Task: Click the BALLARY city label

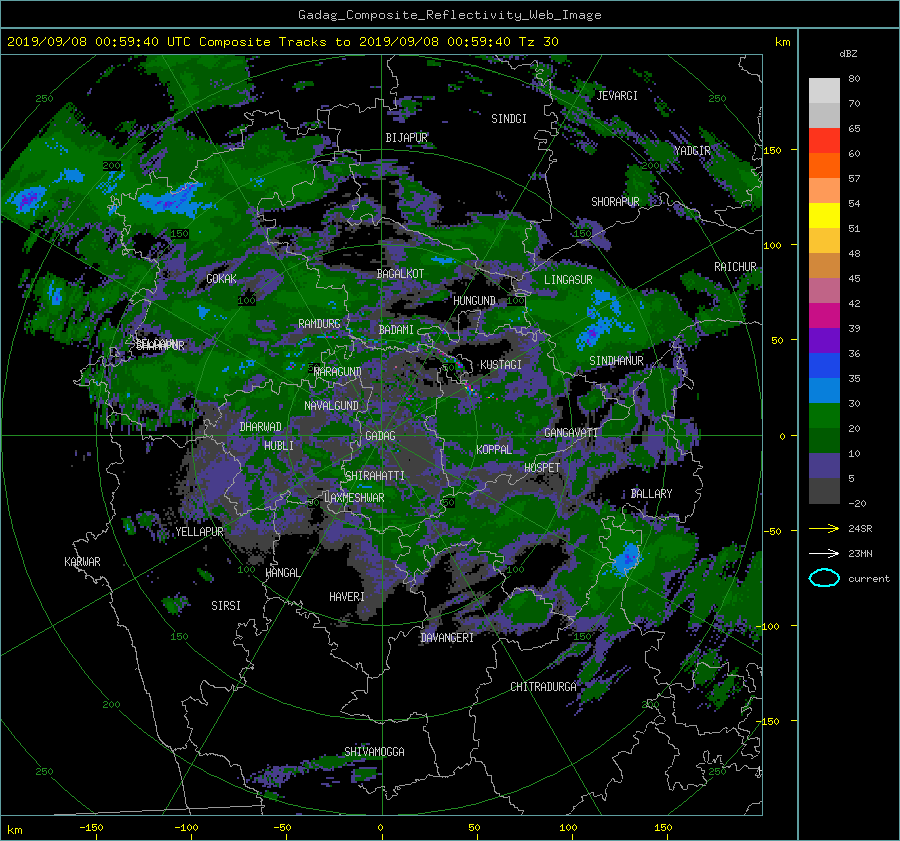Action: tap(651, 494)
